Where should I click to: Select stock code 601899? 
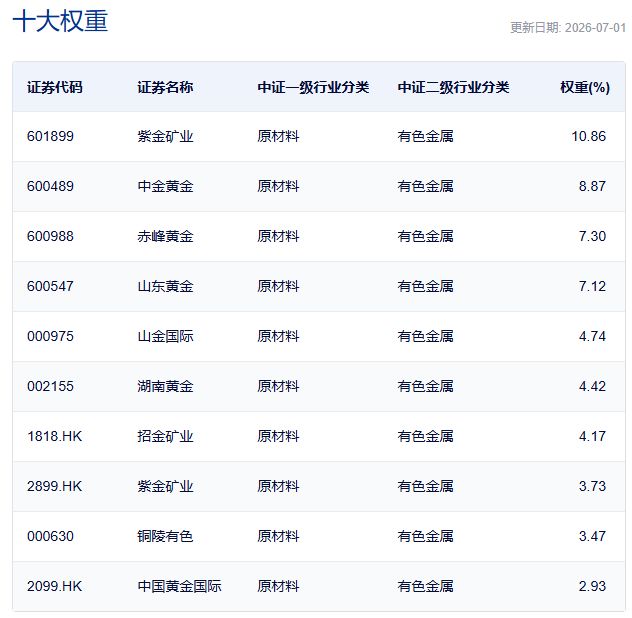click(x=50, y=136)
